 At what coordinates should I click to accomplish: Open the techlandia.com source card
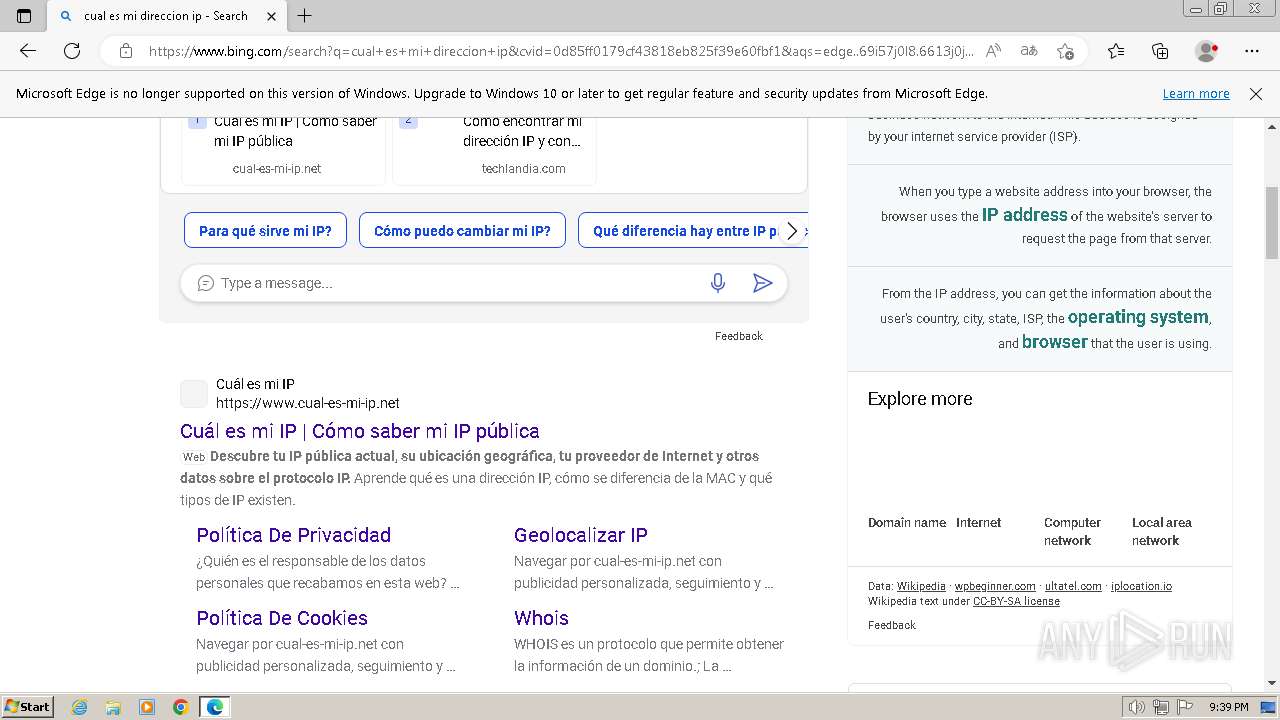495,150
